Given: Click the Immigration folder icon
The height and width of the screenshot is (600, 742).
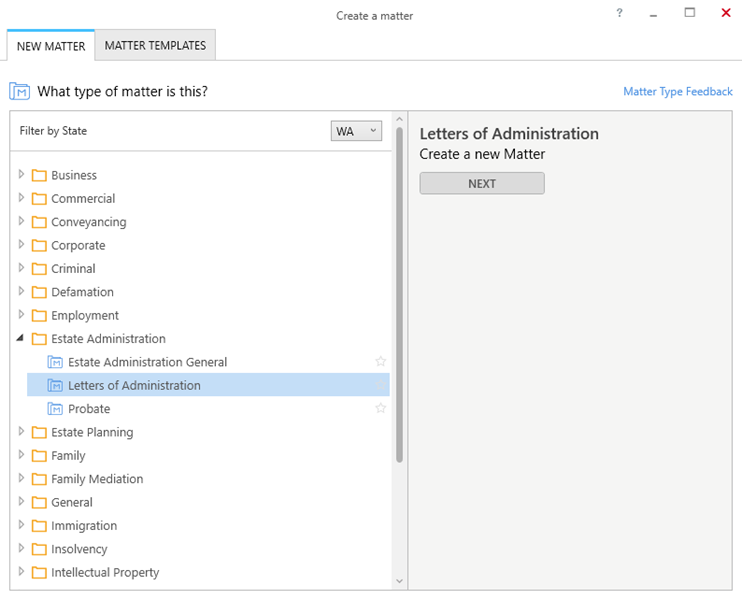Looking at the screenshot, I should tap(39, 526).
